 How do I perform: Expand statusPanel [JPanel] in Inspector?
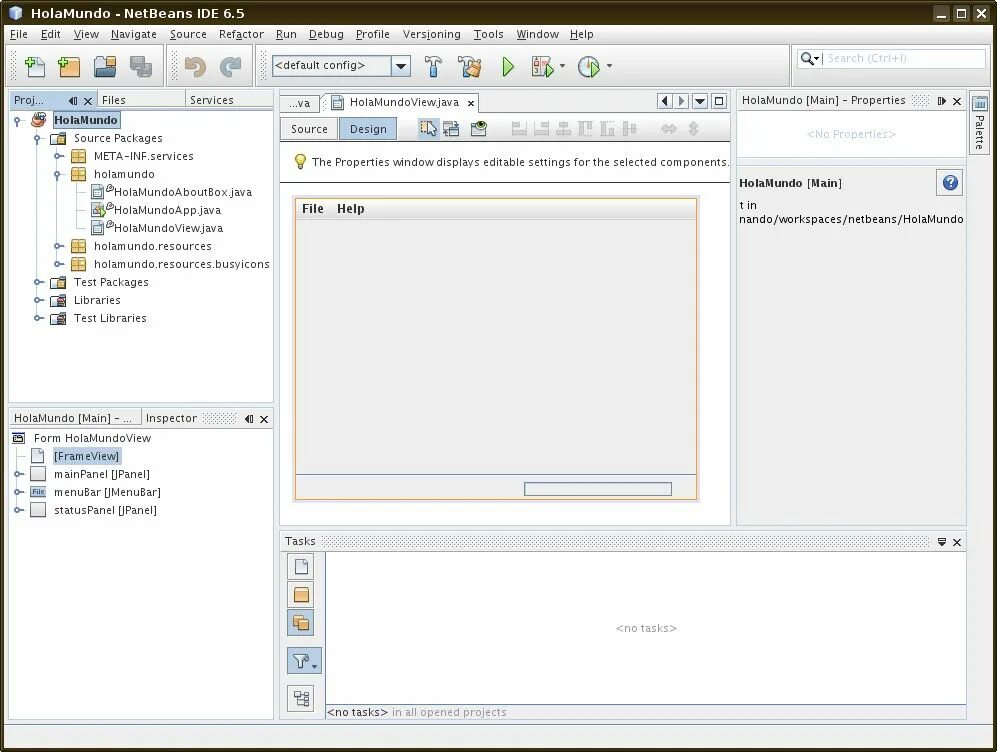coord(18,510)
